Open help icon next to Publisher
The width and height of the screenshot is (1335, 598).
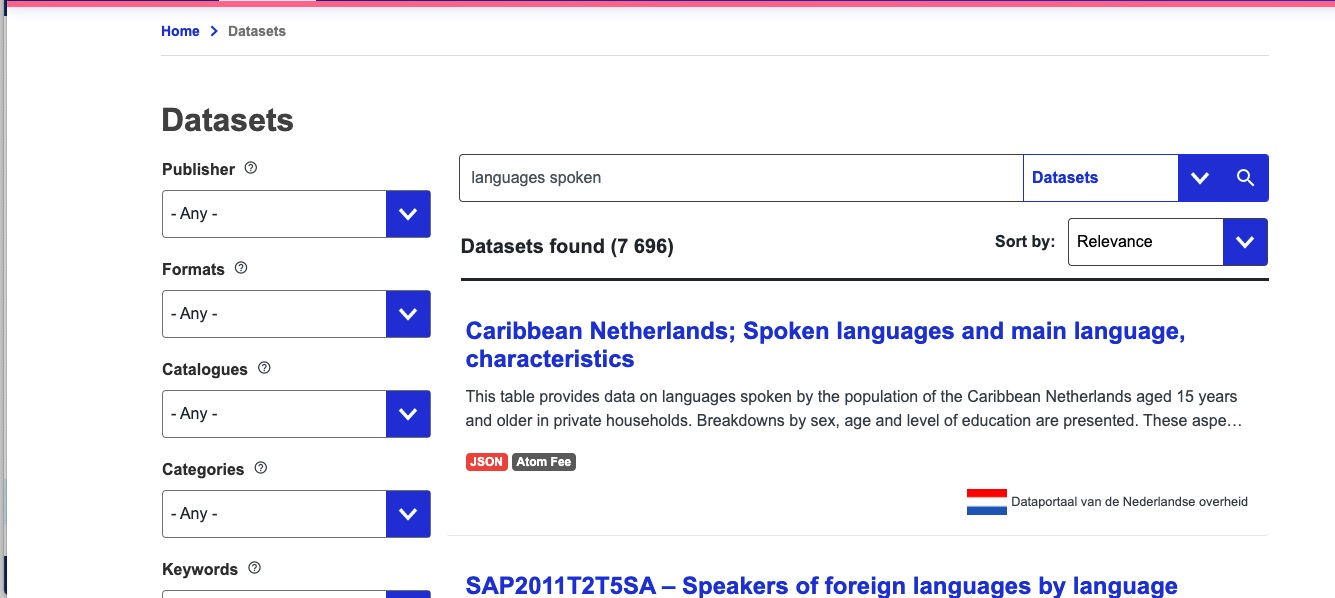point(251,168)
